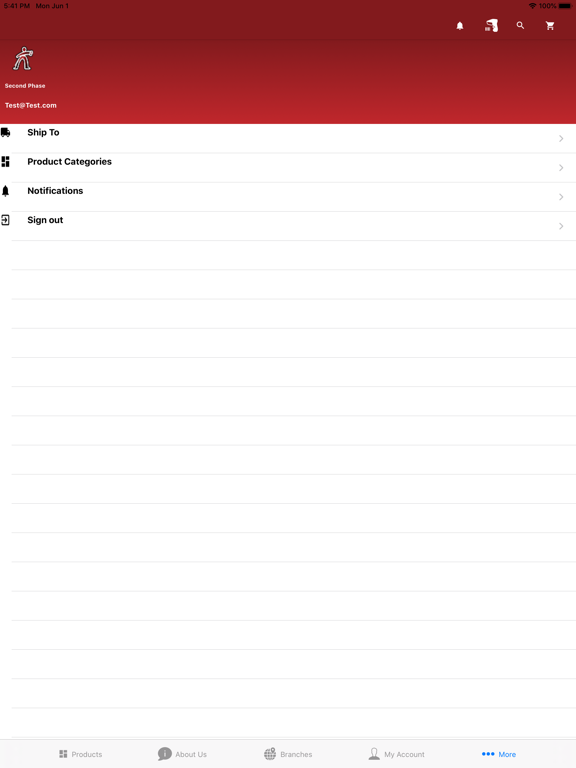Image resolution: width=576 pixels, height=768 pixels.
Task: Tap the Sign out door icon
Action: [x=5, y=220]
